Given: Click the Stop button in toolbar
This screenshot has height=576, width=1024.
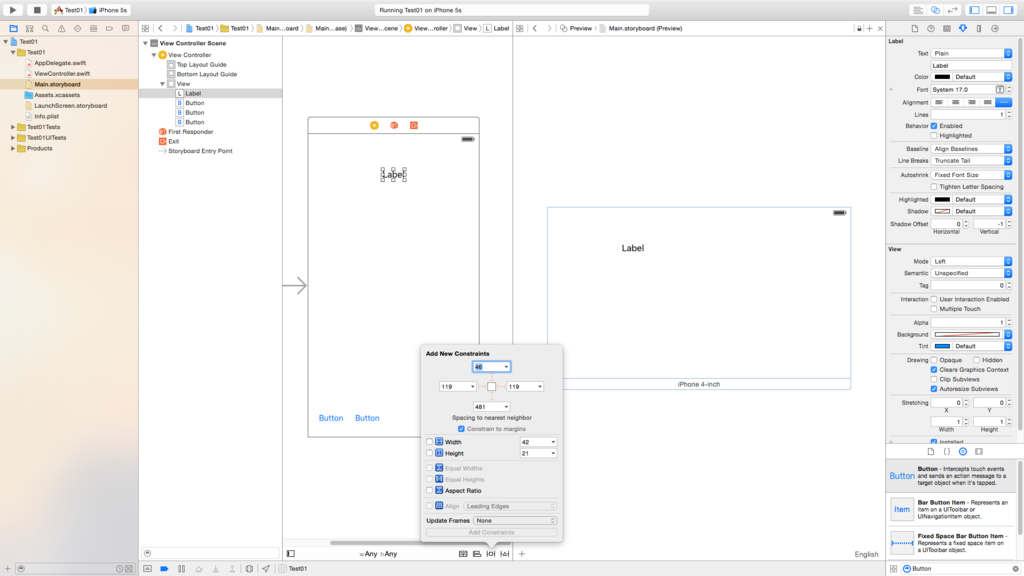Looking at the screenshot, I should click(37, 10).
